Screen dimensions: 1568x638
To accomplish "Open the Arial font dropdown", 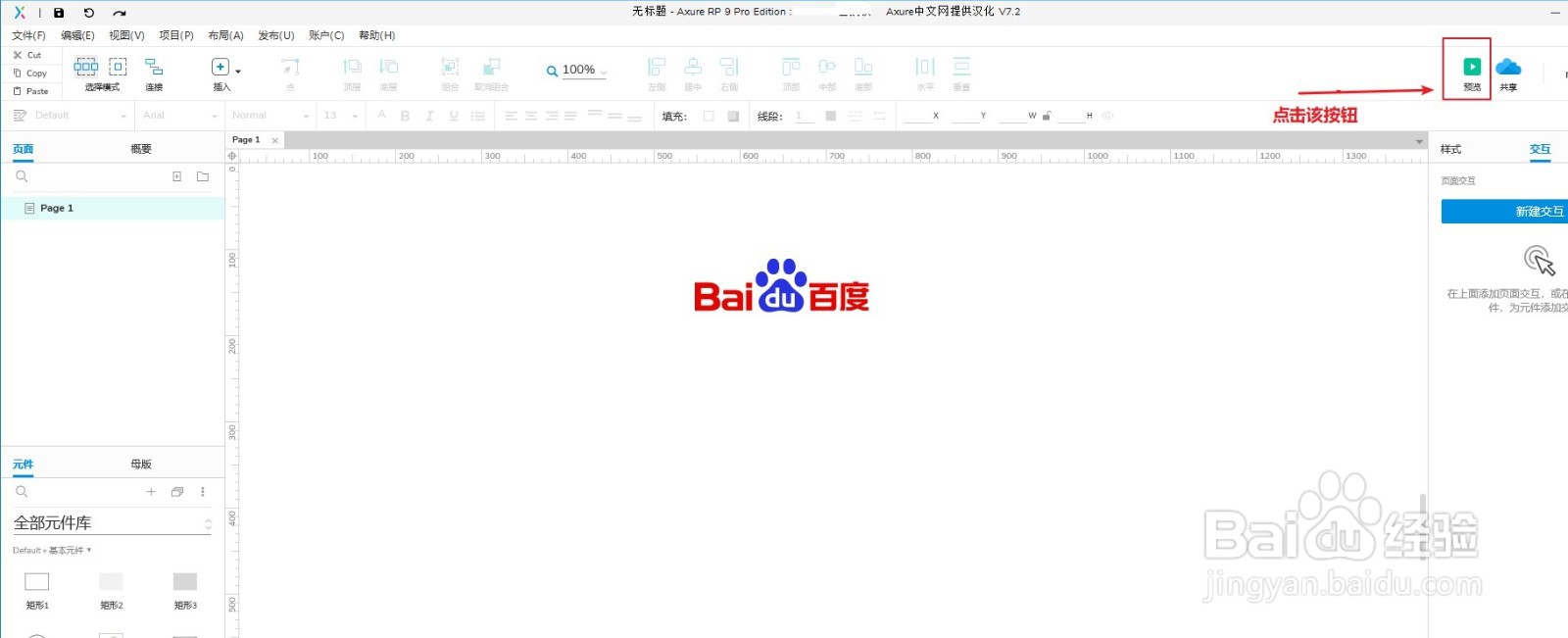I will [x=179, y=116].
